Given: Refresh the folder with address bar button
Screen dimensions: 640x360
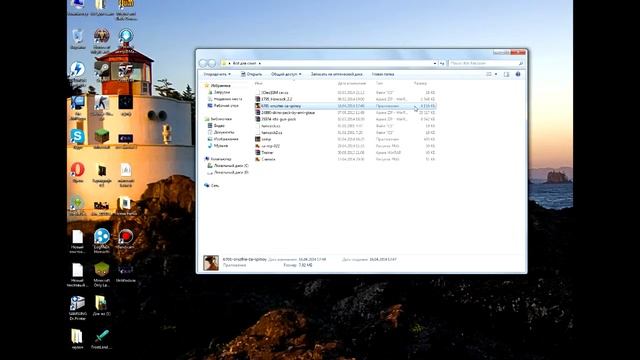Looking at the screenshot, I should [442, 63].
